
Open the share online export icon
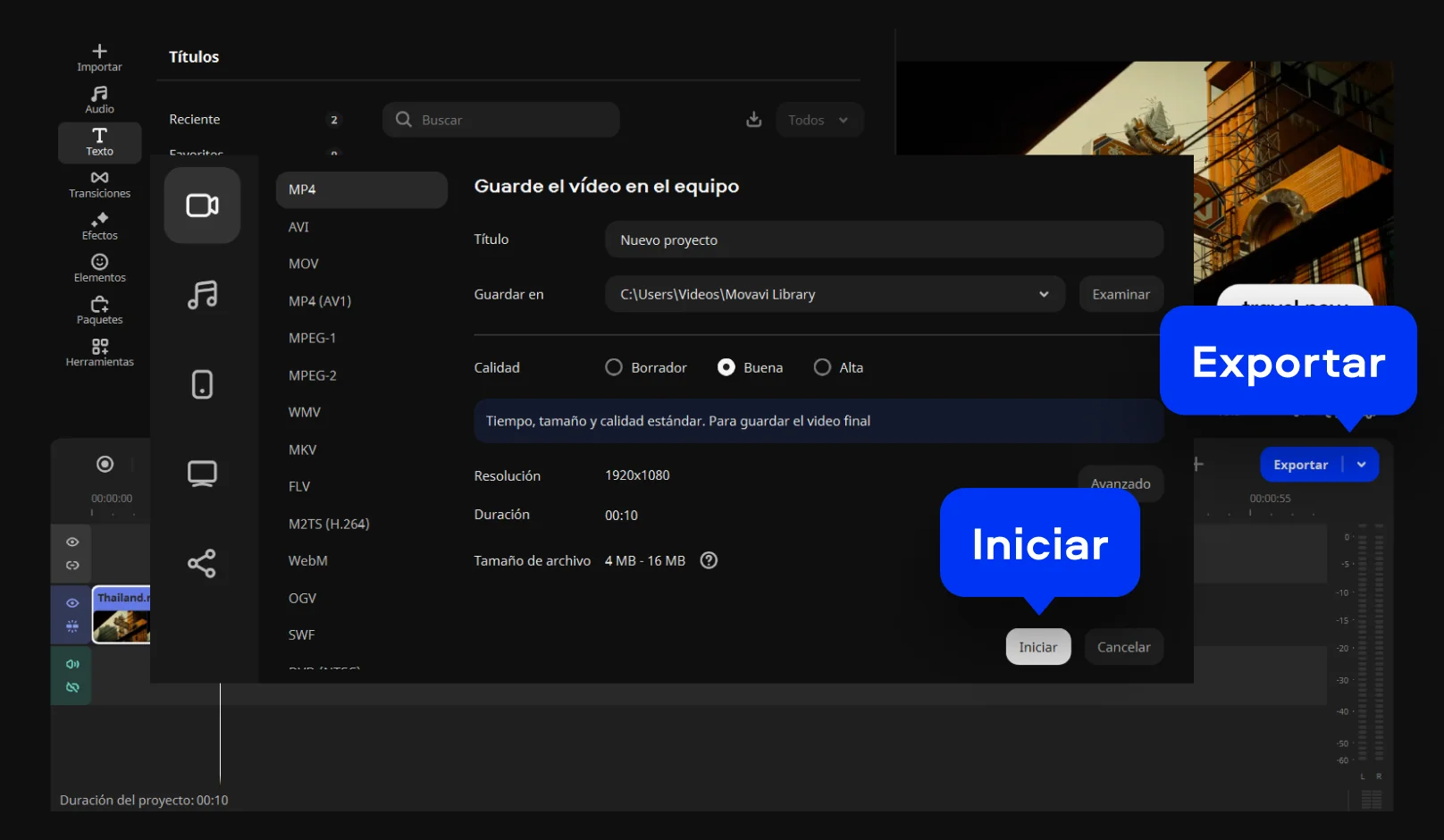point(202,563)
